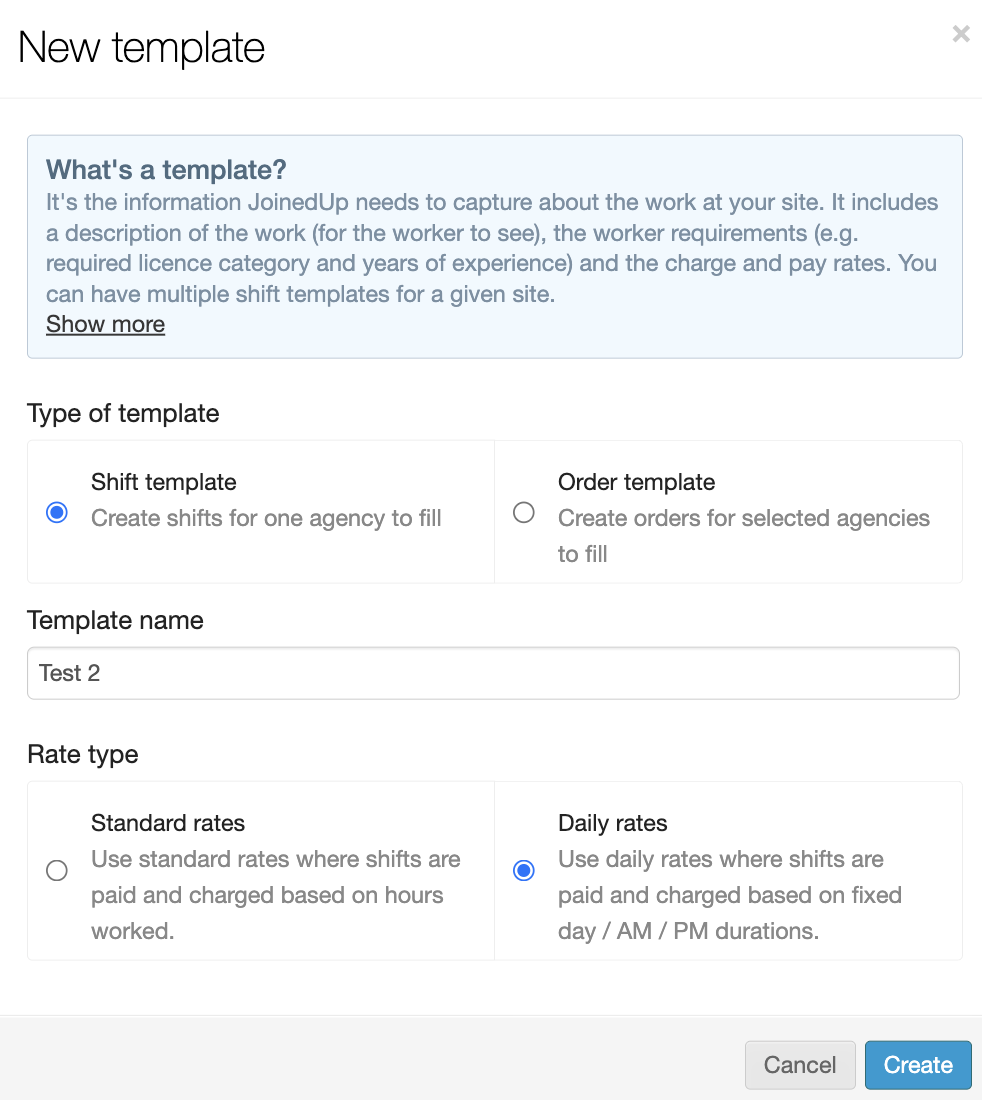The image size is (982, 1100).
Task: Choose the Order template radio button
Action: 524,513
